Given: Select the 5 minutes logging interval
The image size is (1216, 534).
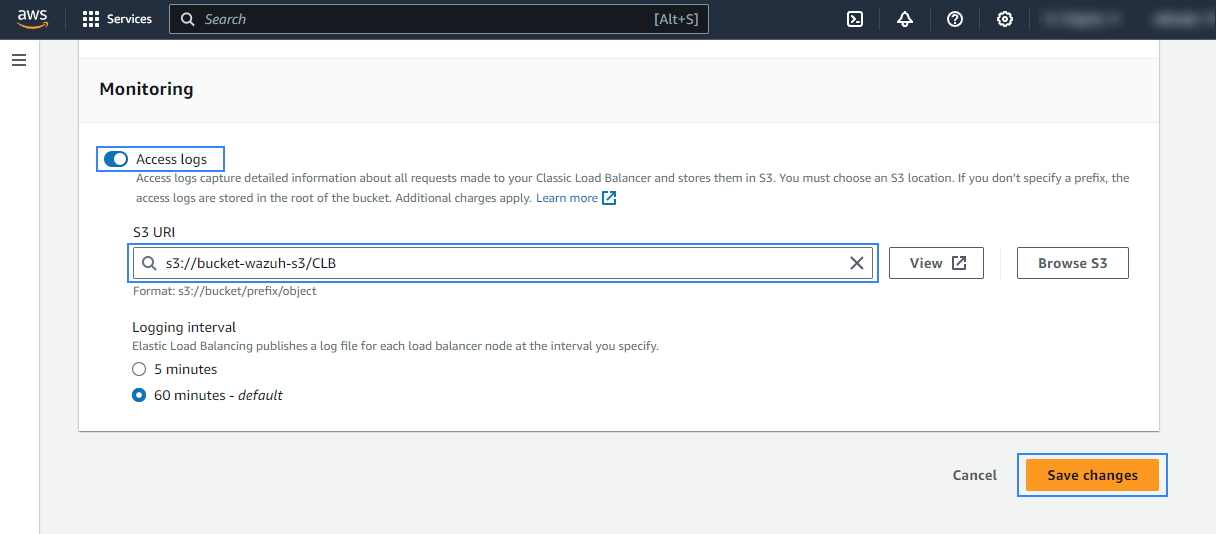Looking at the screenshot, I should click(x=140, y=369).
